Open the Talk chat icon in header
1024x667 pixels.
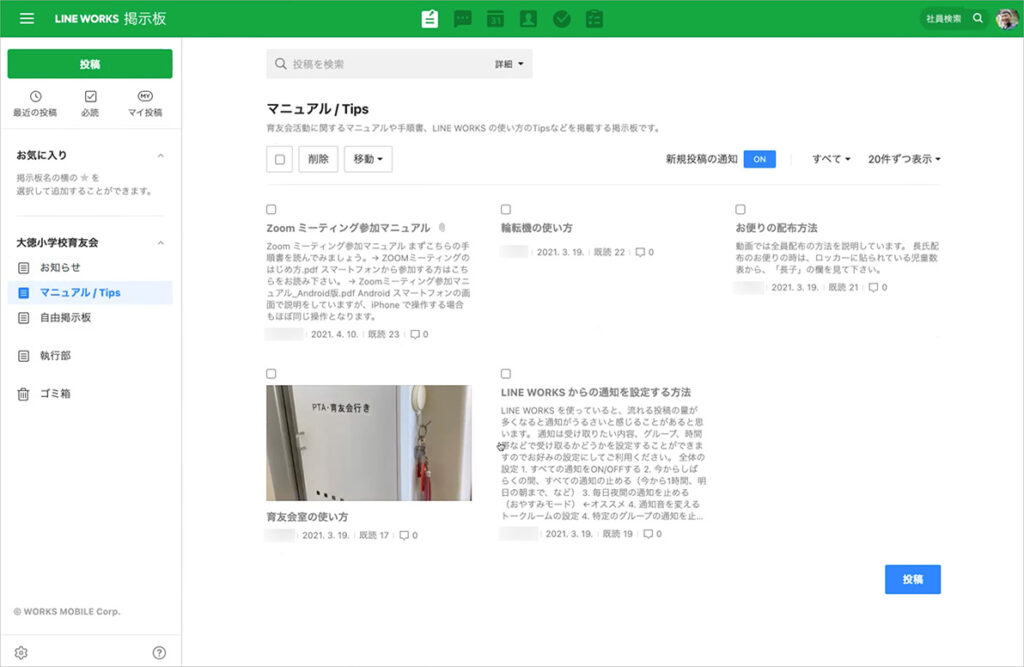pyautogui.click(x=463, y=19)
